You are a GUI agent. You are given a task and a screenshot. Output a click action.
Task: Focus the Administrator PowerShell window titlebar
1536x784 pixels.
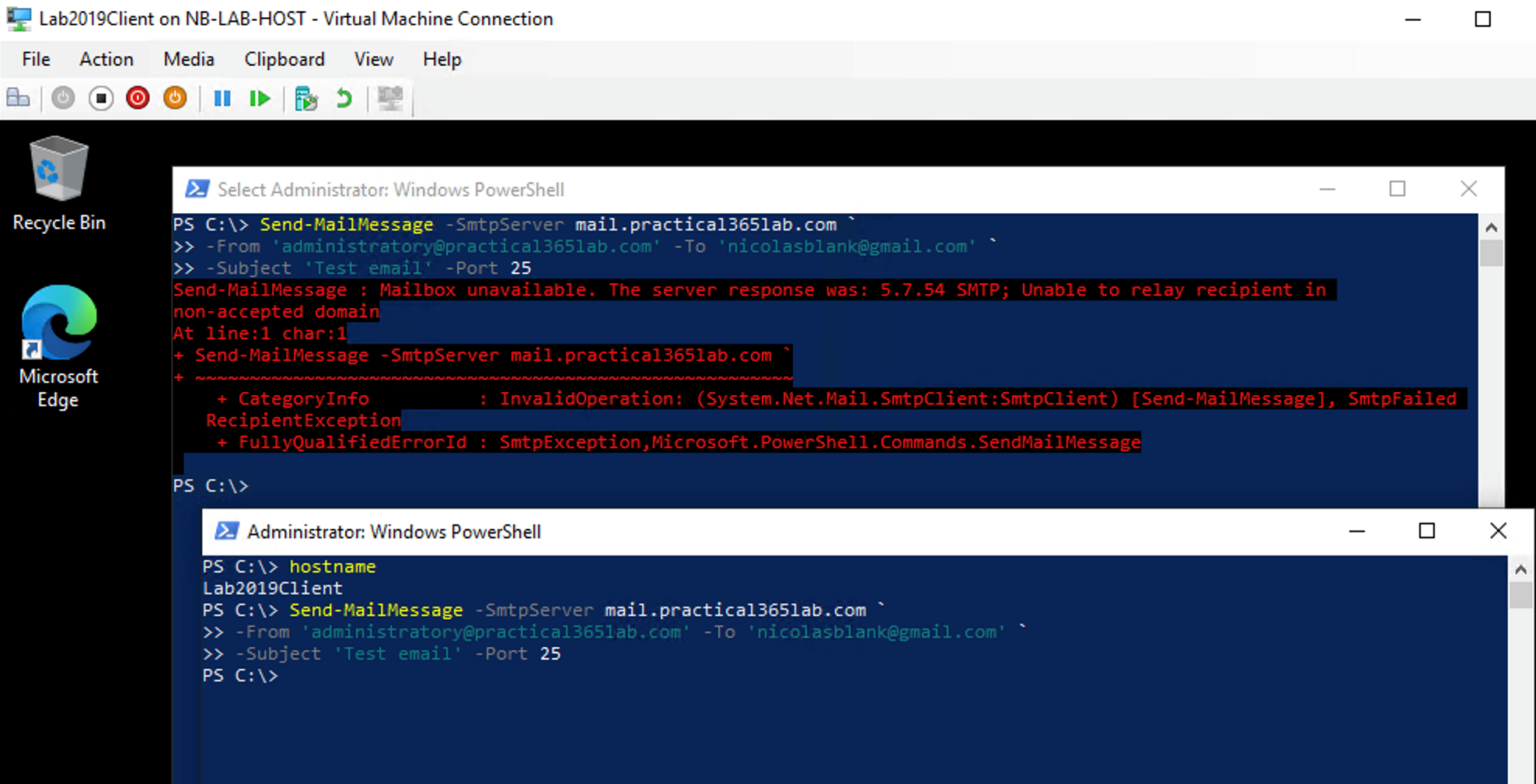pyautogui.click(x=700, y=531)
